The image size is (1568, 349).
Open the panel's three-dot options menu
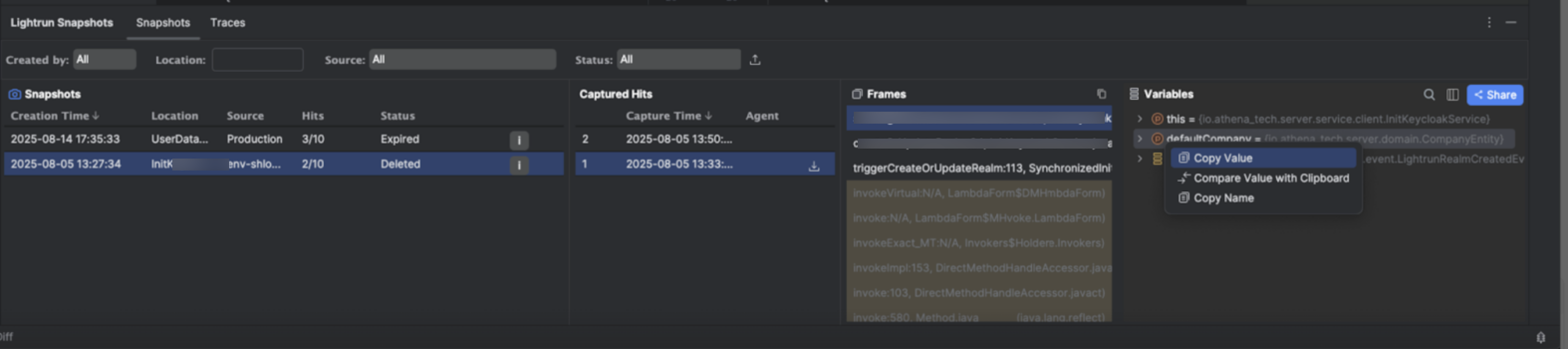click(x=1489, y=22)
